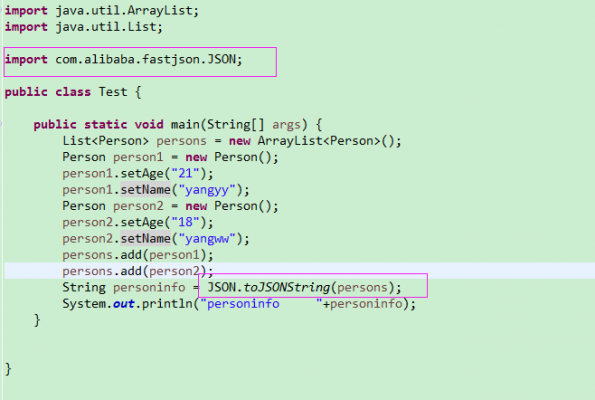Click the 'person1.setName("yangyy");' statement
Screen dimensions: 595x400
(156, 190)
